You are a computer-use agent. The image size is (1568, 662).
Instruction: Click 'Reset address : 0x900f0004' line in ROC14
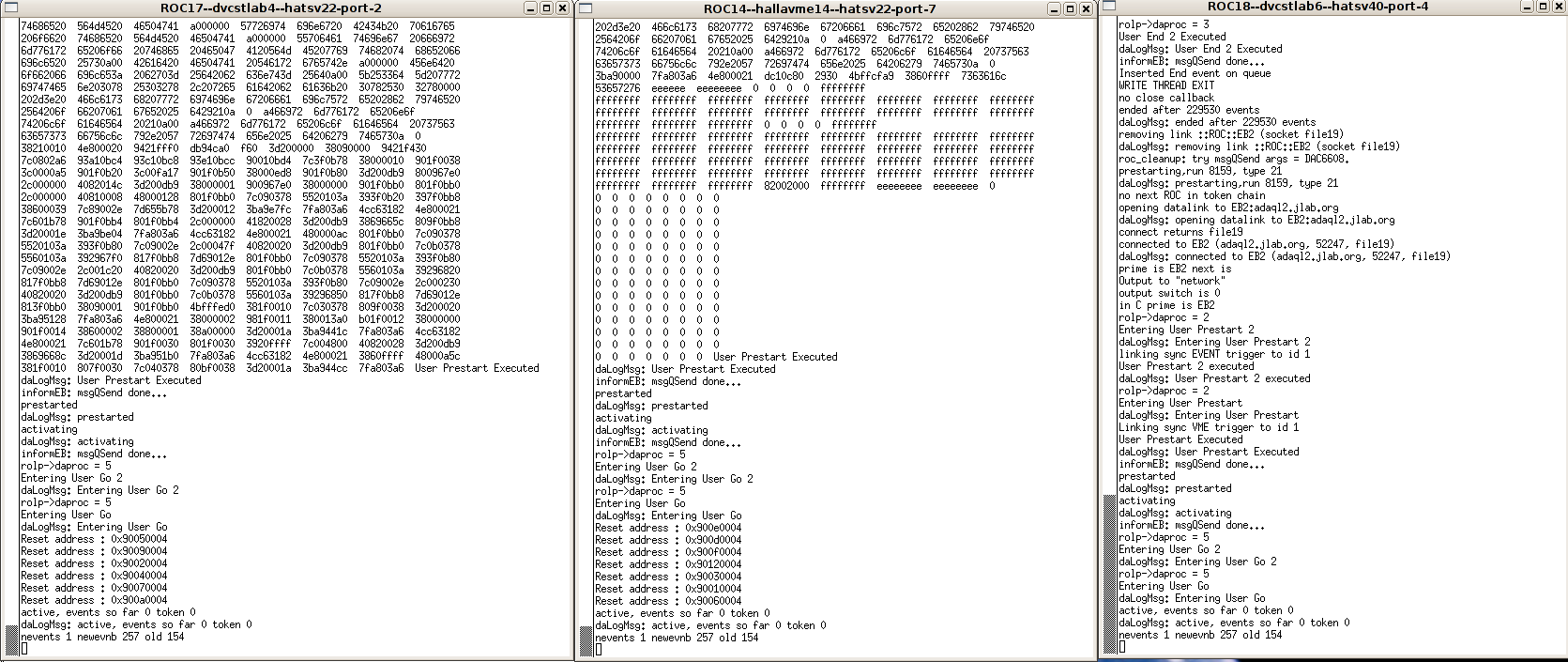[668, 552]
